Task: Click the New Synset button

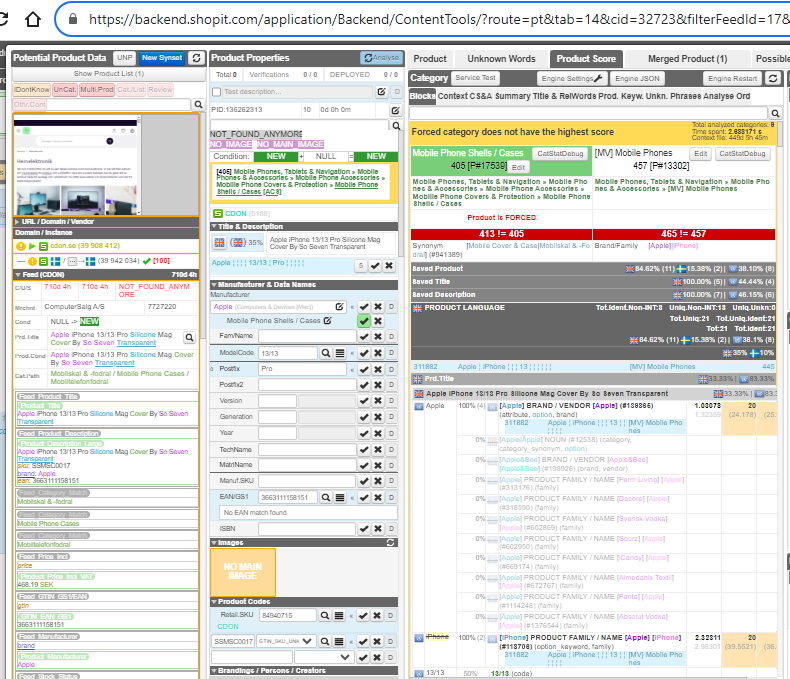Action: tap(162, 58)
